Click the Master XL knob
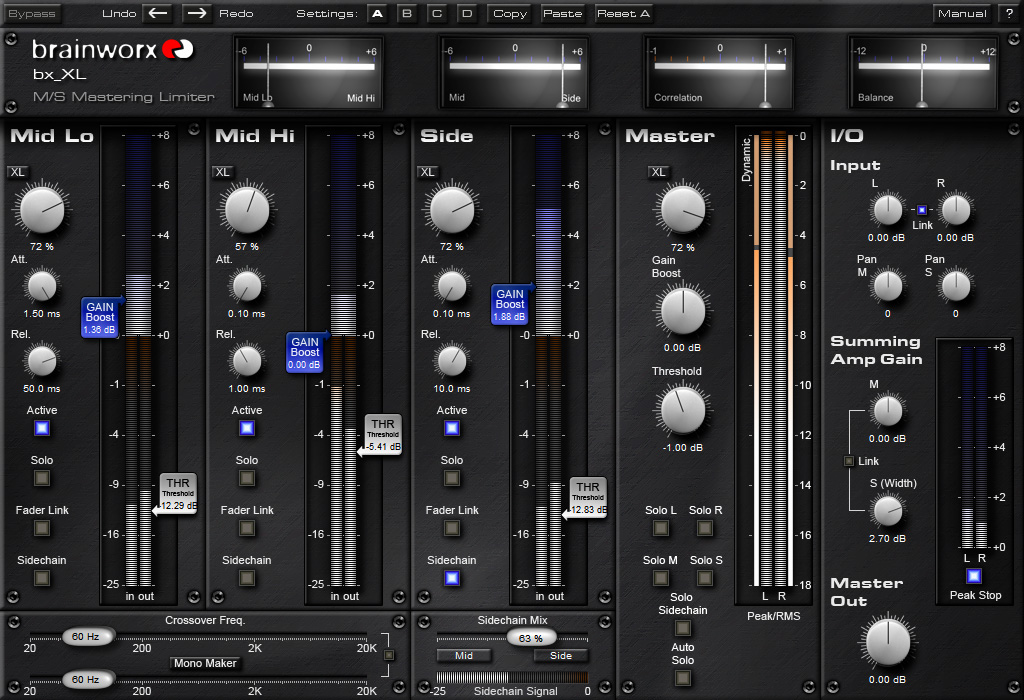Image resolution: width=1024 pixels, height=700 pixels. (683, 210)
